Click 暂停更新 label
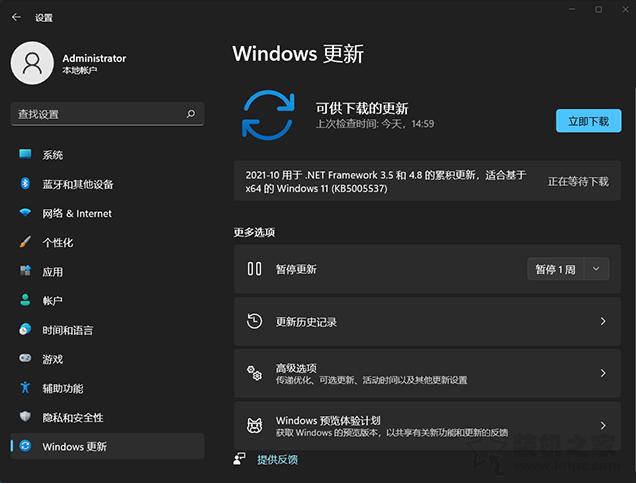 coord(296,269)
